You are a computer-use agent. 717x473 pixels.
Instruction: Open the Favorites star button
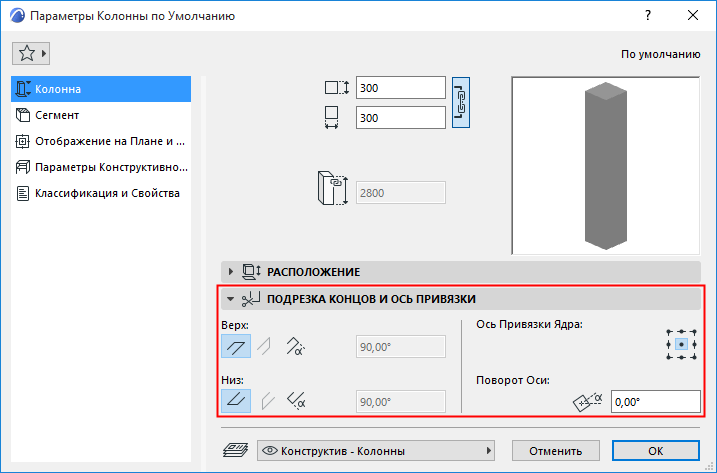31,54
